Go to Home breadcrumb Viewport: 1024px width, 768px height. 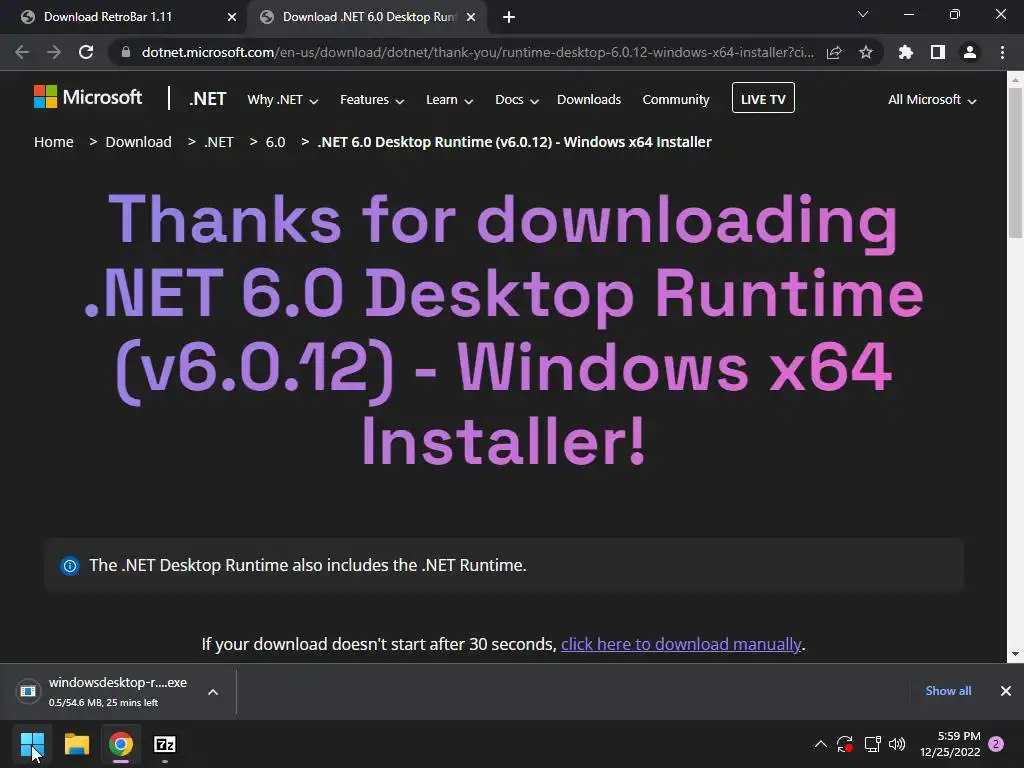pyautogui.click(x=54, y=142)
